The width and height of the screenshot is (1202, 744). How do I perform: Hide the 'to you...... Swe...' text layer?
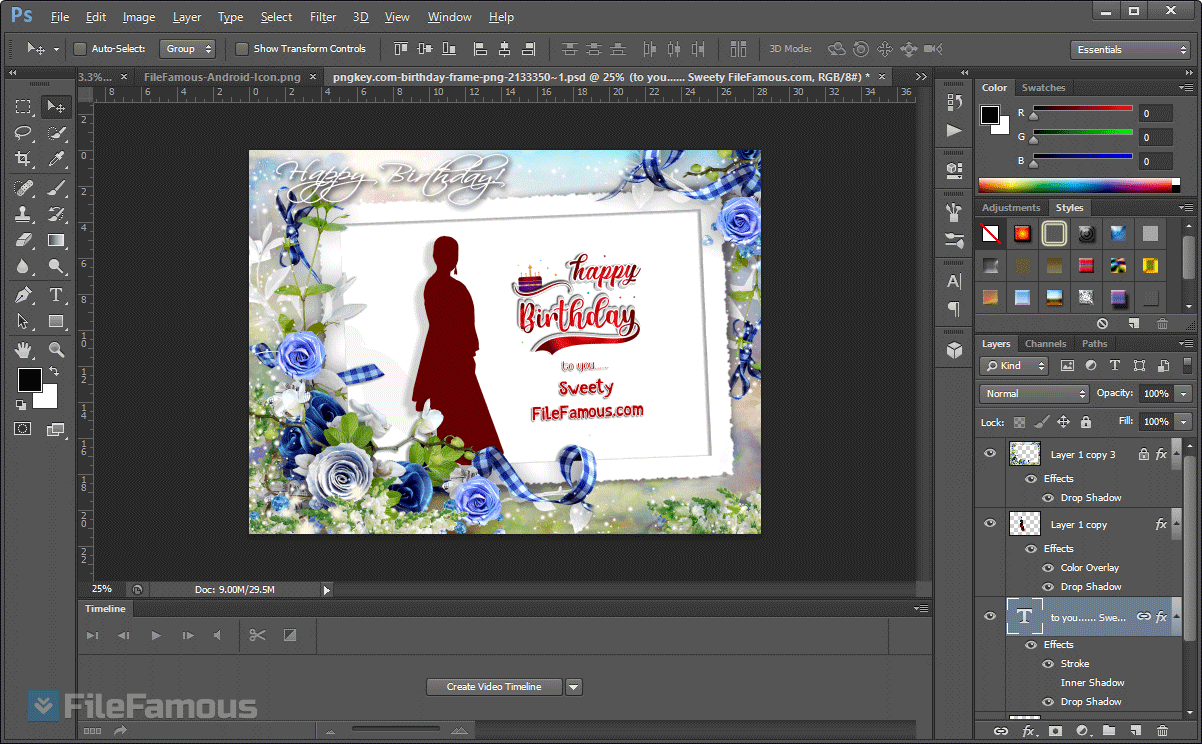pyautogui.click(x=990, y=617)
